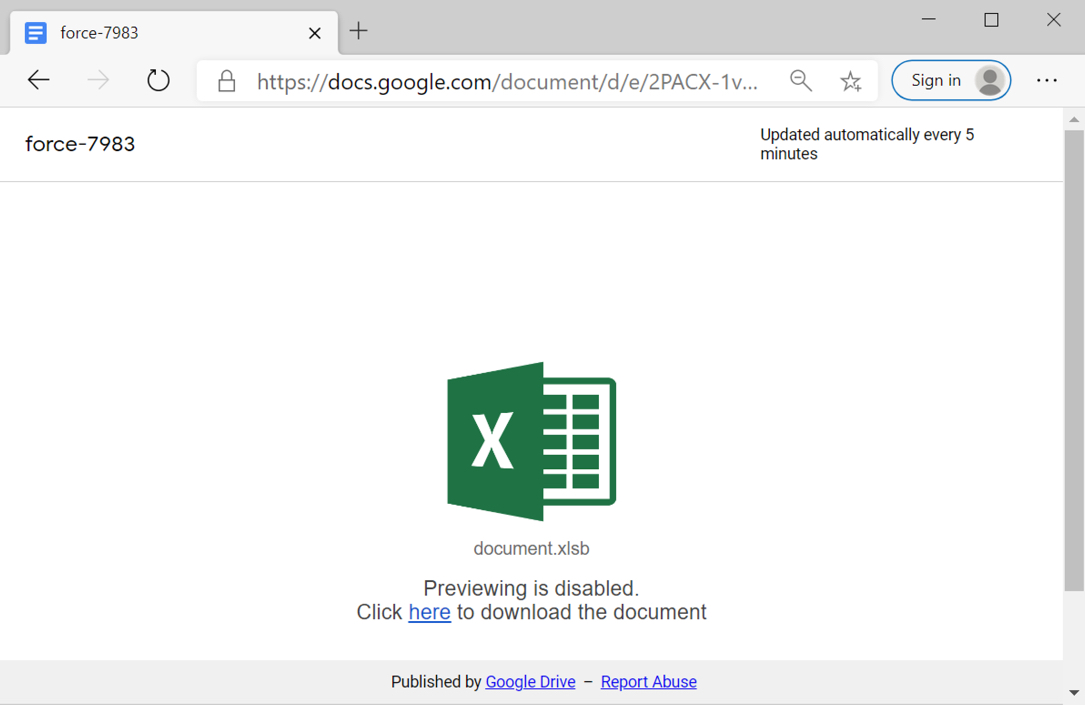Select the force-7983 browser tab
The width and height of the screenshot is (1085, 705).
click(174, 33)
